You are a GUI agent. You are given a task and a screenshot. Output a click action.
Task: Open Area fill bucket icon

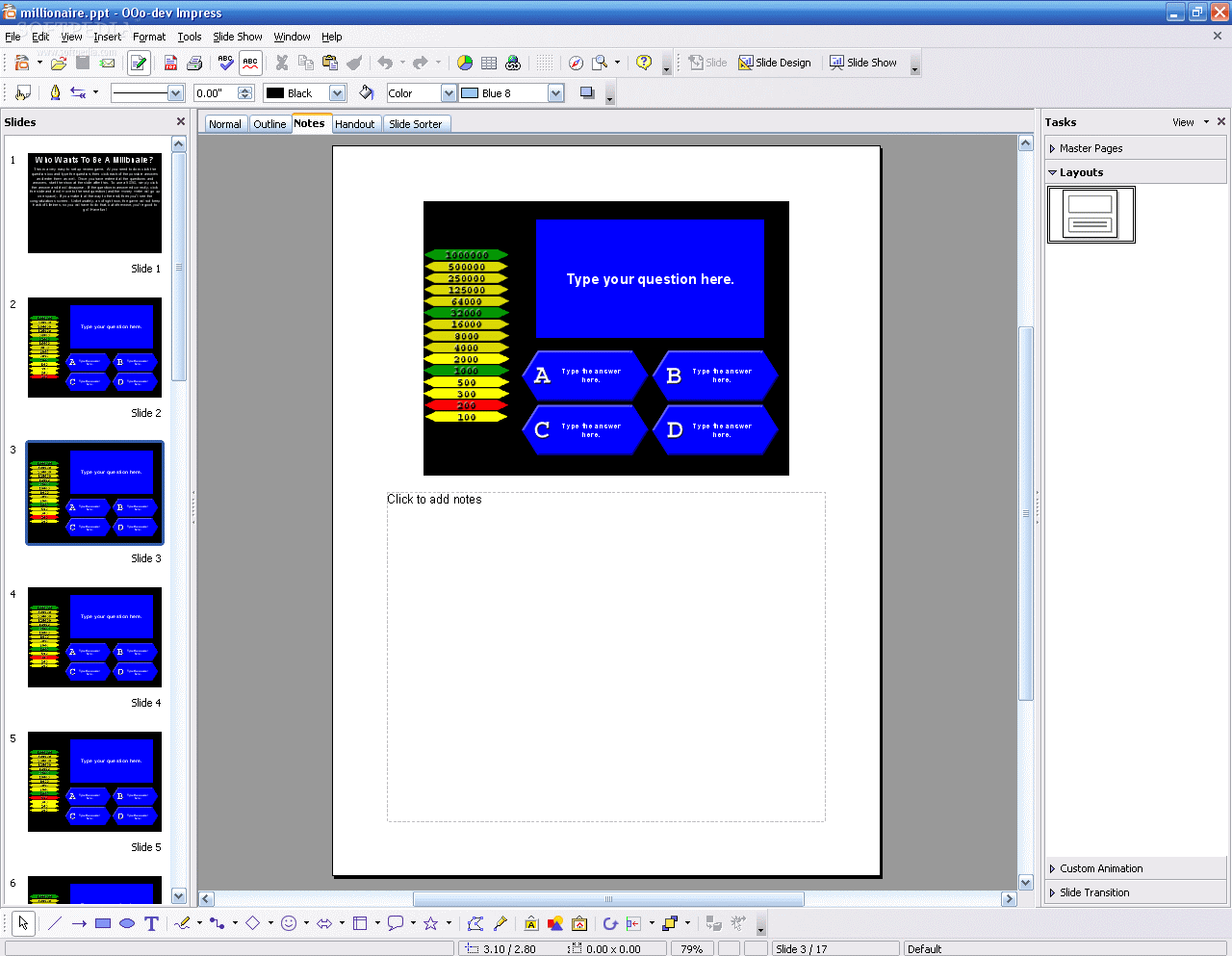pyautogui.click(x=367, y=92)
